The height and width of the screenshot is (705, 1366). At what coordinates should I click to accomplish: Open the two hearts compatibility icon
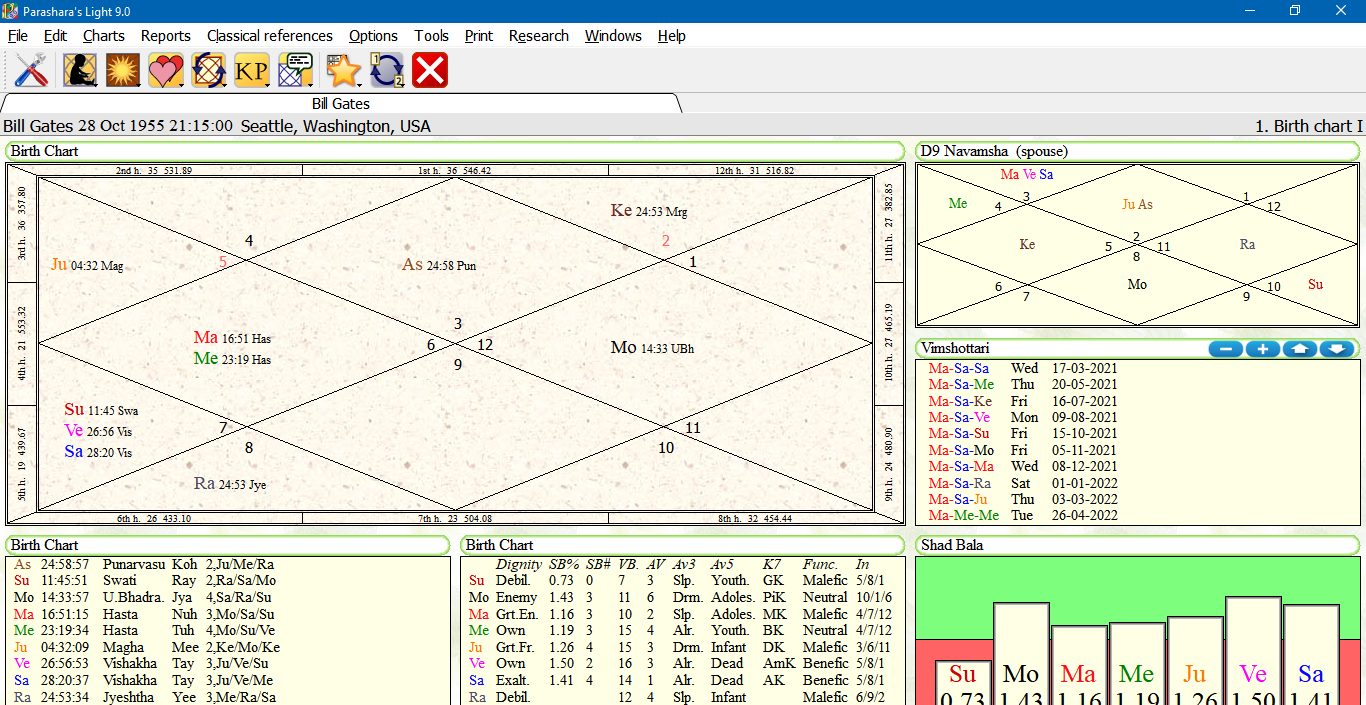[x=166, y=70]
